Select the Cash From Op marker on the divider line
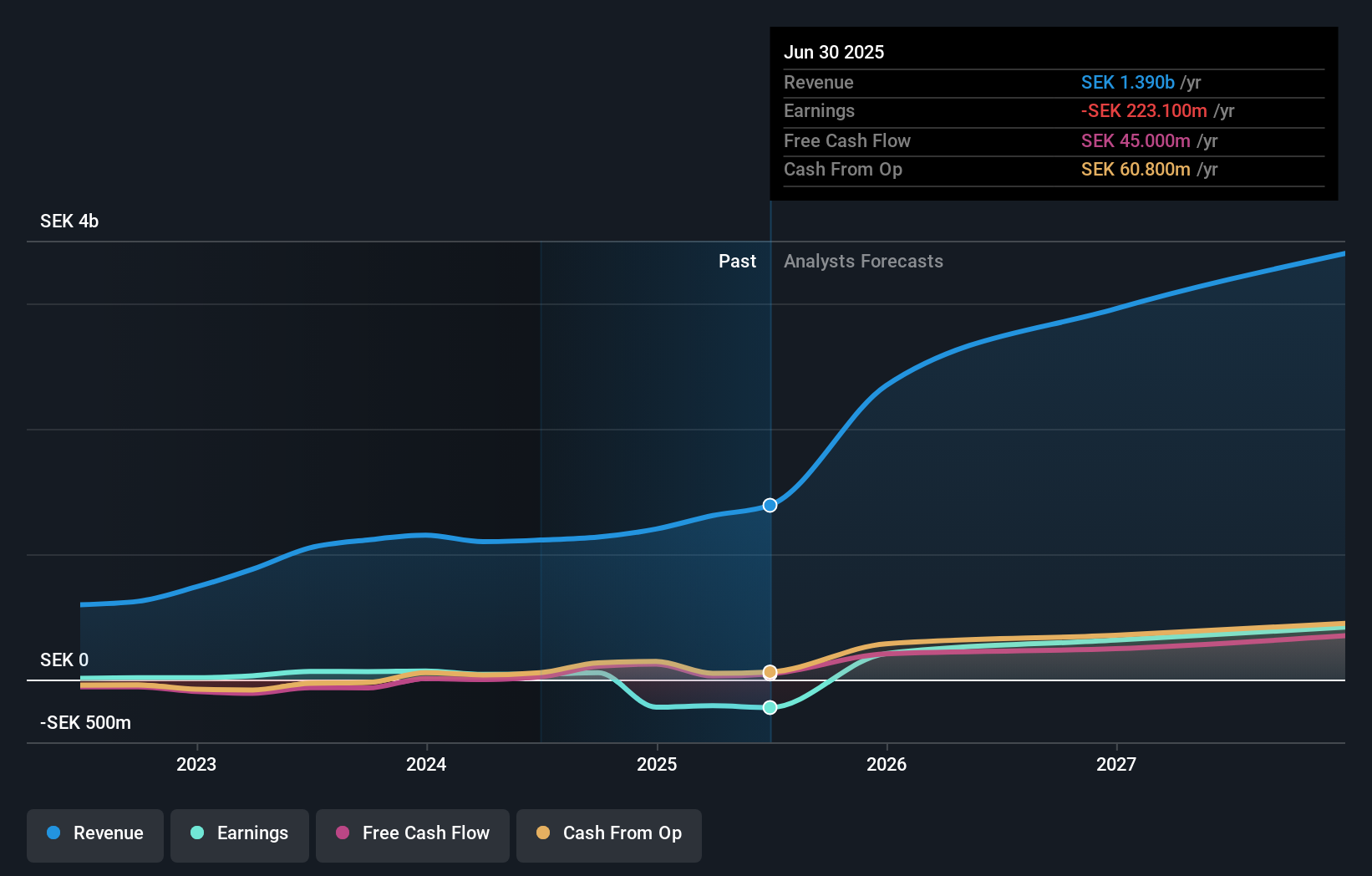The width and height of the screenshot is (1372, 876). [x=770, y=672]
